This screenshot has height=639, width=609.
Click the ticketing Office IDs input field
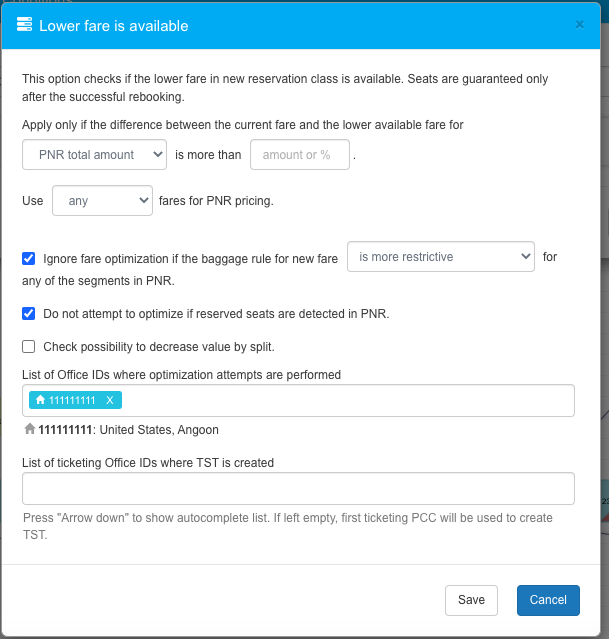(x=298, y=489)
